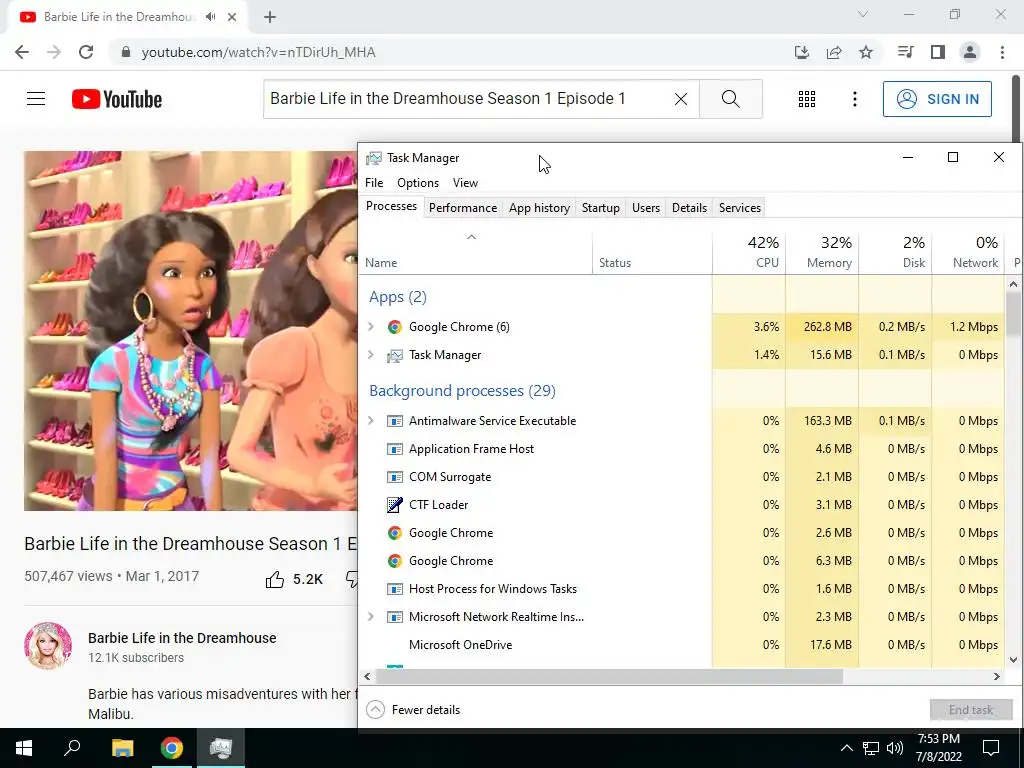Click Chrome forward navigation arrow
The width and height of the screenshot is (1024, 768).
pyautogui.click(x=54, y=52)
